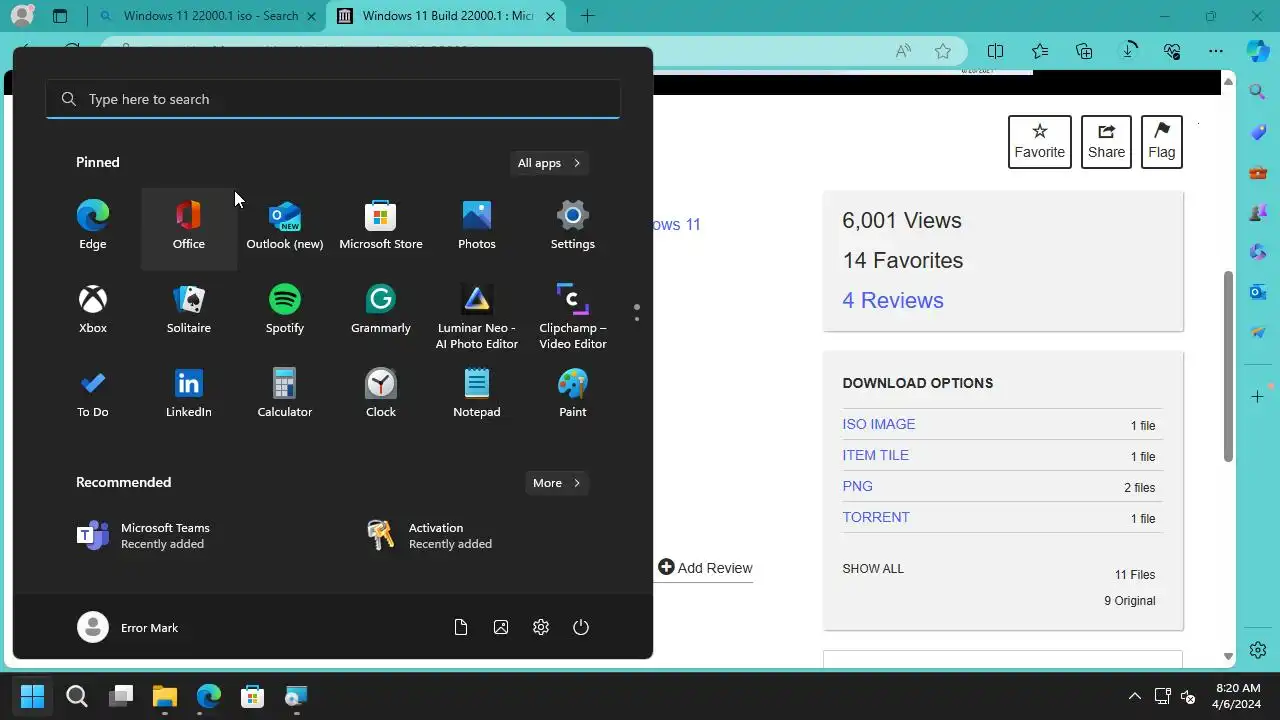This screenshot has width=1280, height=720.
Task: Open the Calculator app
Action: (x=285, y=394)
